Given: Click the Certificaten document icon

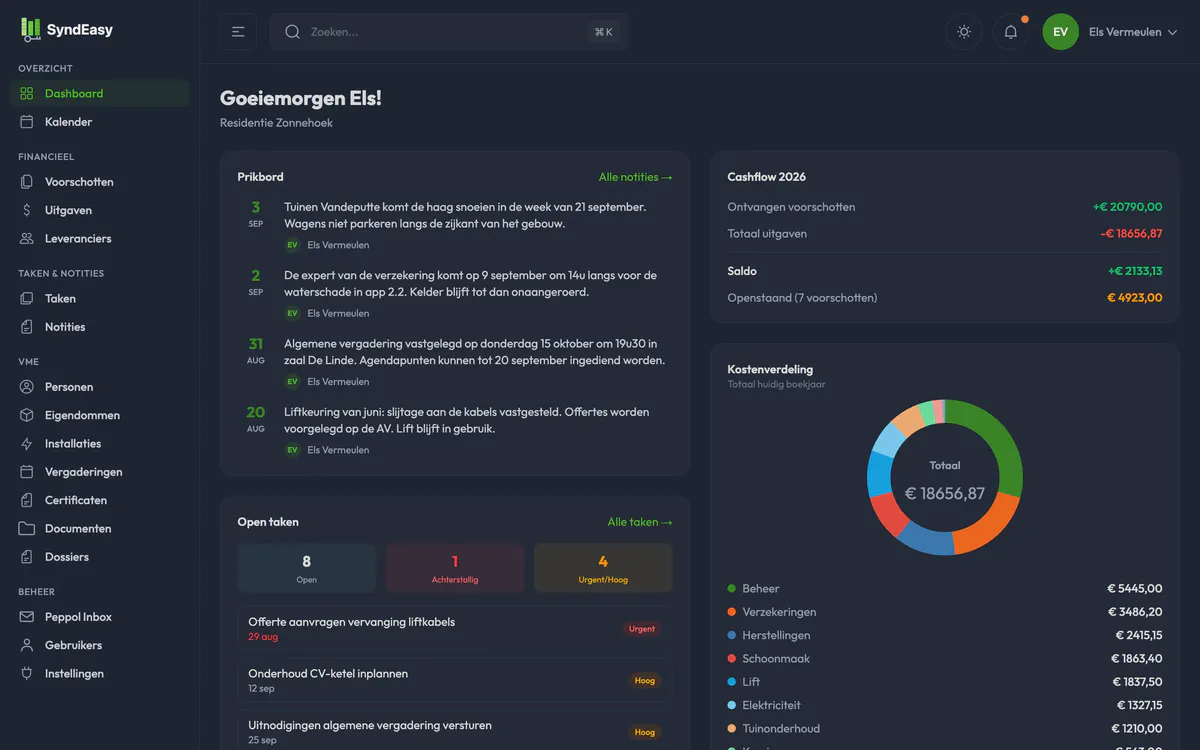Looking at the screenshot, I should pos(27,500).
